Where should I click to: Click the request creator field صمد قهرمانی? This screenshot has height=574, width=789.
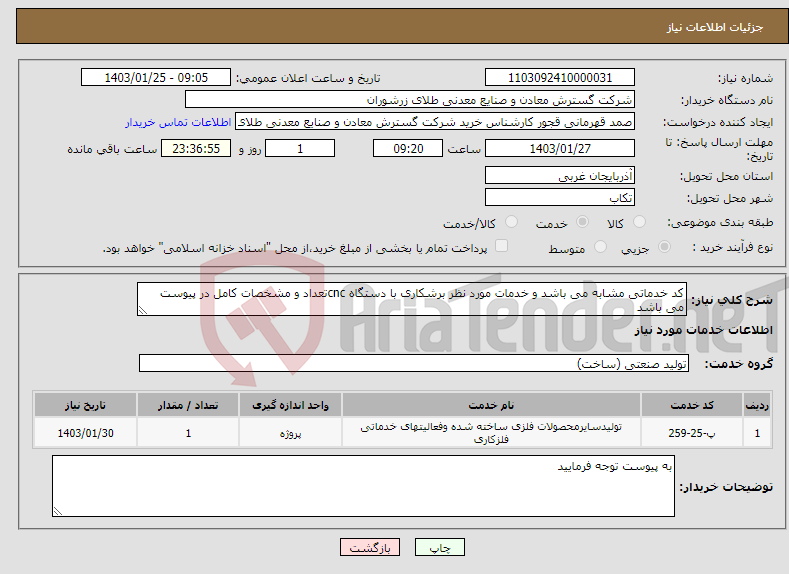(x=435, y=122)
